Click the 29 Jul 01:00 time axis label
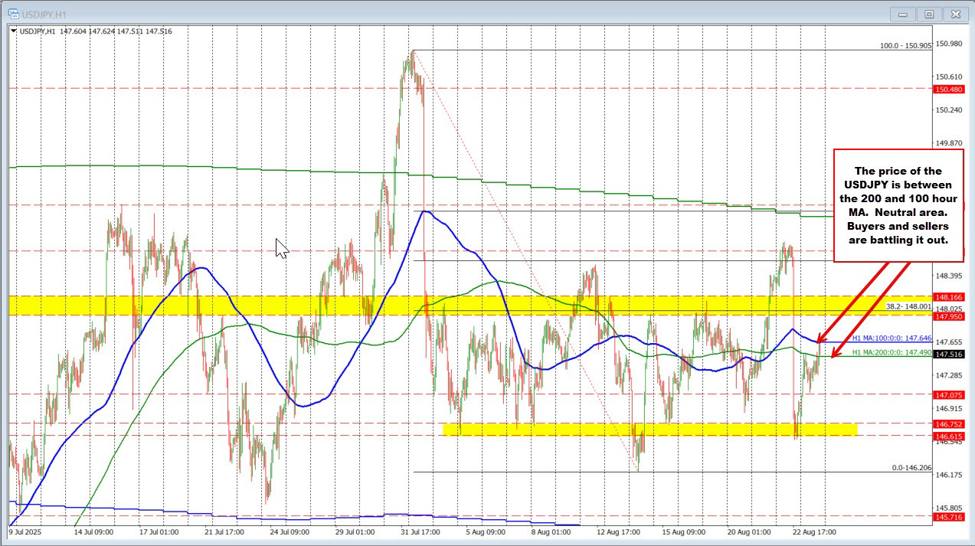The height and width of the screenshot is (546, 975). pyautogui.click(x=355, y=532)
